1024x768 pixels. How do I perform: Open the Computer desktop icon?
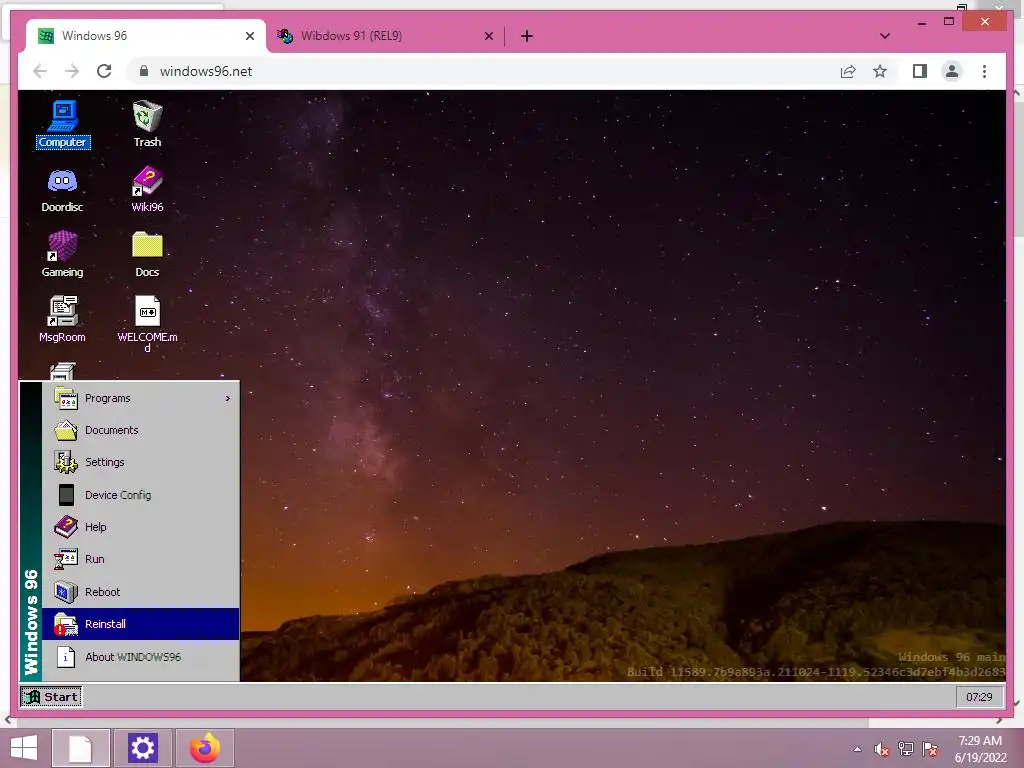point(63,124)
